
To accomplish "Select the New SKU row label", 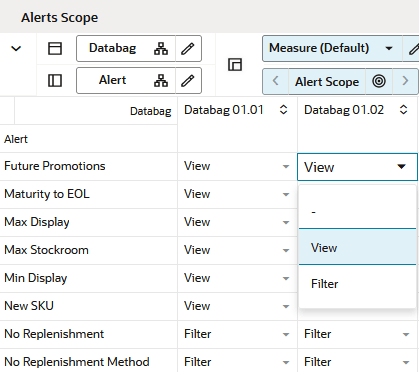I will pyautogui.click(x=29, y=306).
